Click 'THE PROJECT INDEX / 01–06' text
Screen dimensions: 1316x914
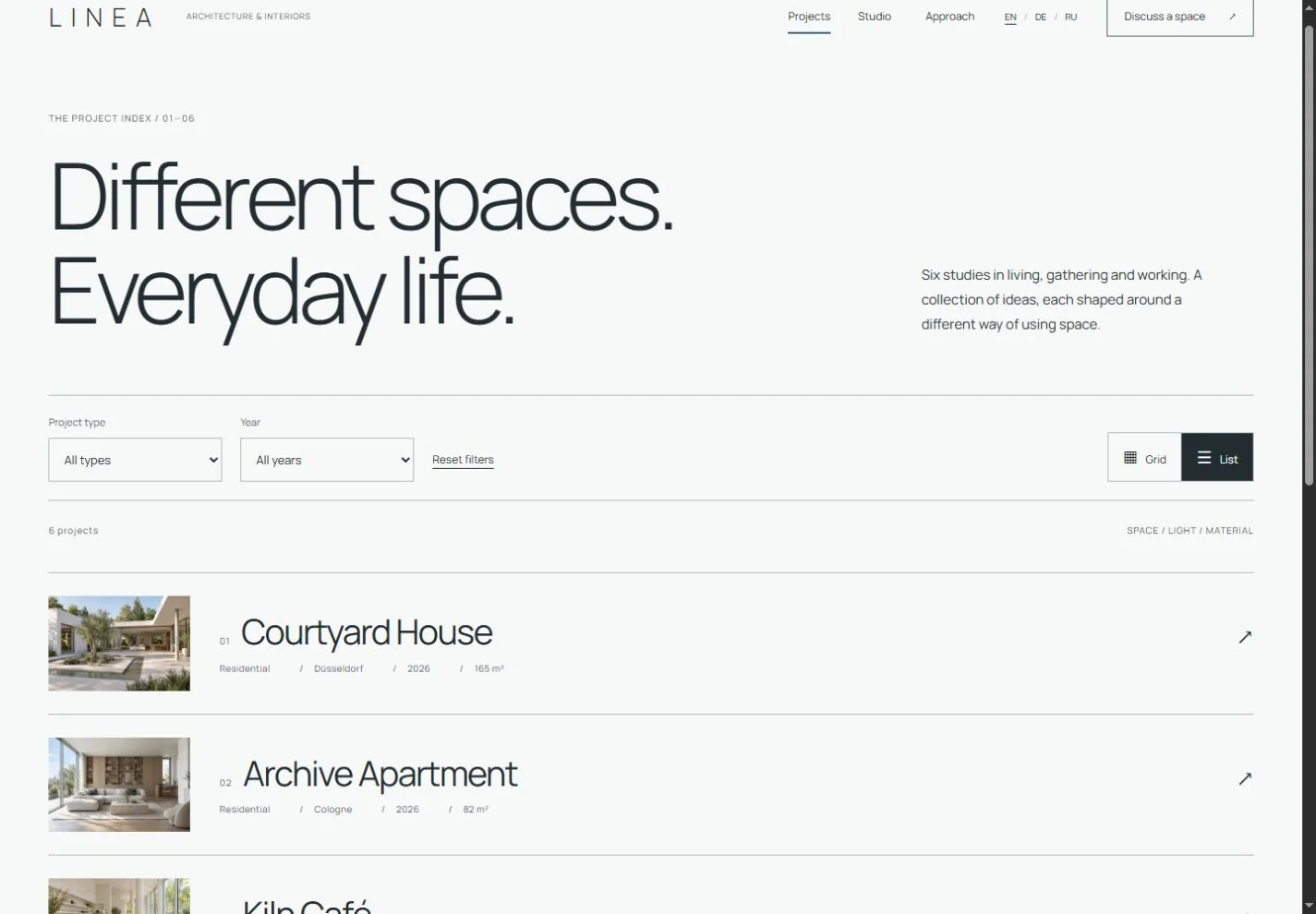point(122,118)
